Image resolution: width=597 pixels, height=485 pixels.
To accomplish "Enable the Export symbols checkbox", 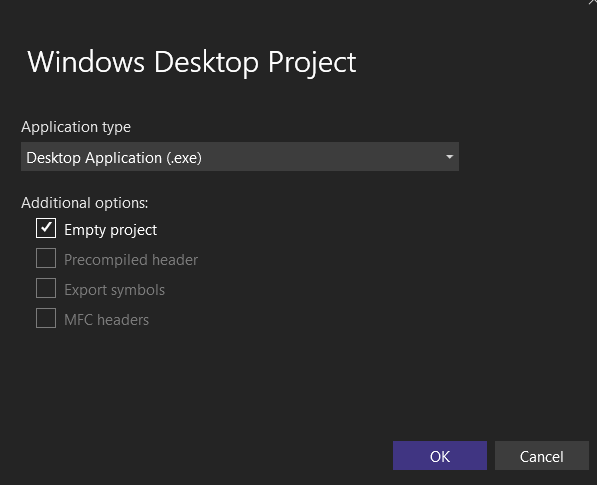I will coord(46,288).
